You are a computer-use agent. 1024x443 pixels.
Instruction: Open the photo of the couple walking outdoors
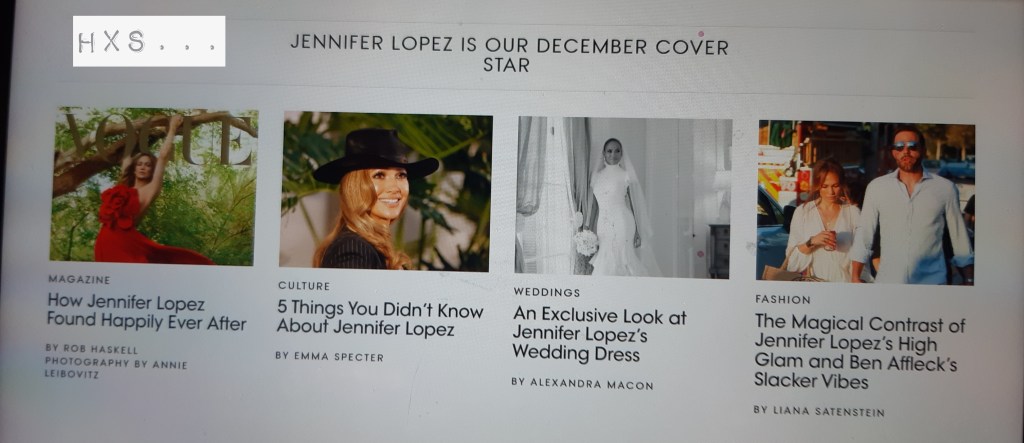coord(865,203)
